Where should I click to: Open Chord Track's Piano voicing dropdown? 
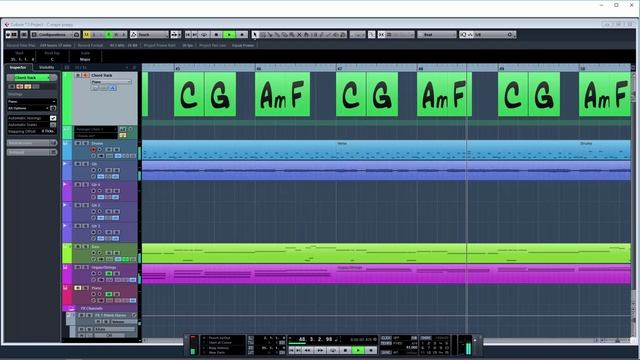pos(111,82)
